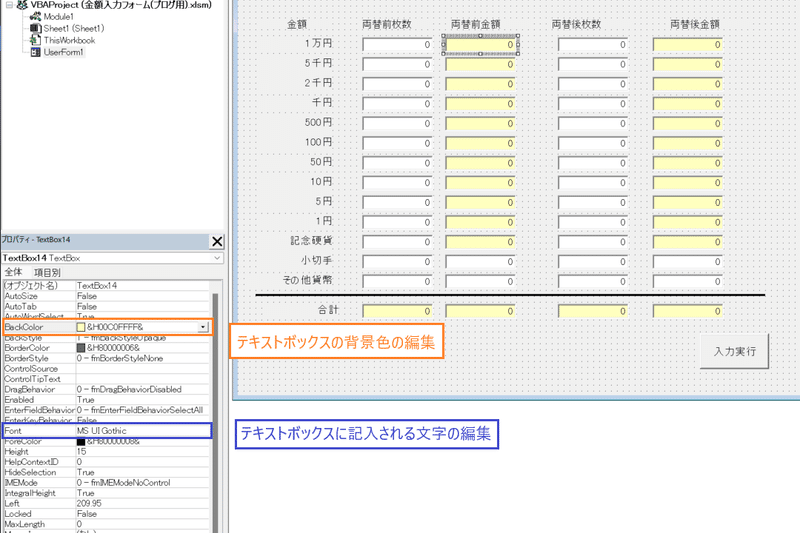Select the ThisWorkbook tree item label
Viewport: 800px width, 533px height.
pos(69,40)
